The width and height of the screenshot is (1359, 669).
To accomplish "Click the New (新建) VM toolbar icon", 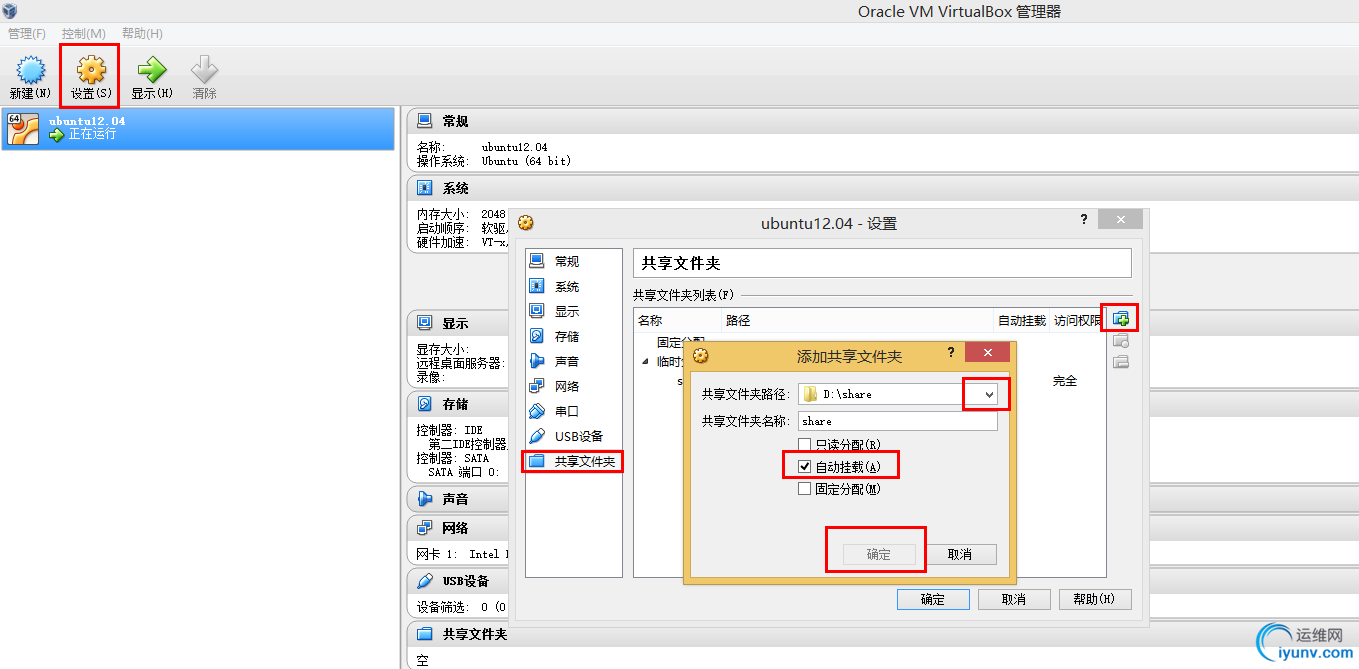I will tap(30, 71).
